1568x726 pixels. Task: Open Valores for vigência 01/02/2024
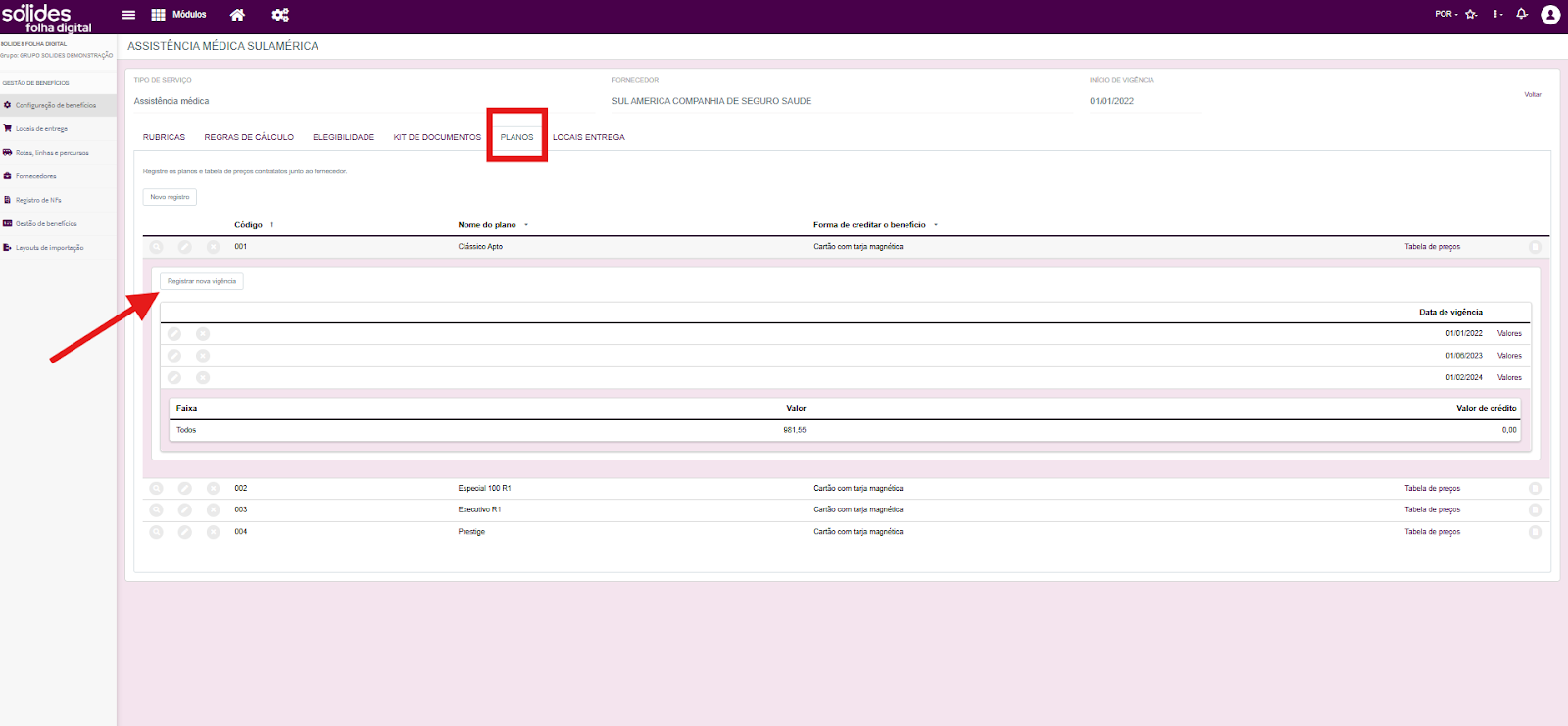(1509, 377)
